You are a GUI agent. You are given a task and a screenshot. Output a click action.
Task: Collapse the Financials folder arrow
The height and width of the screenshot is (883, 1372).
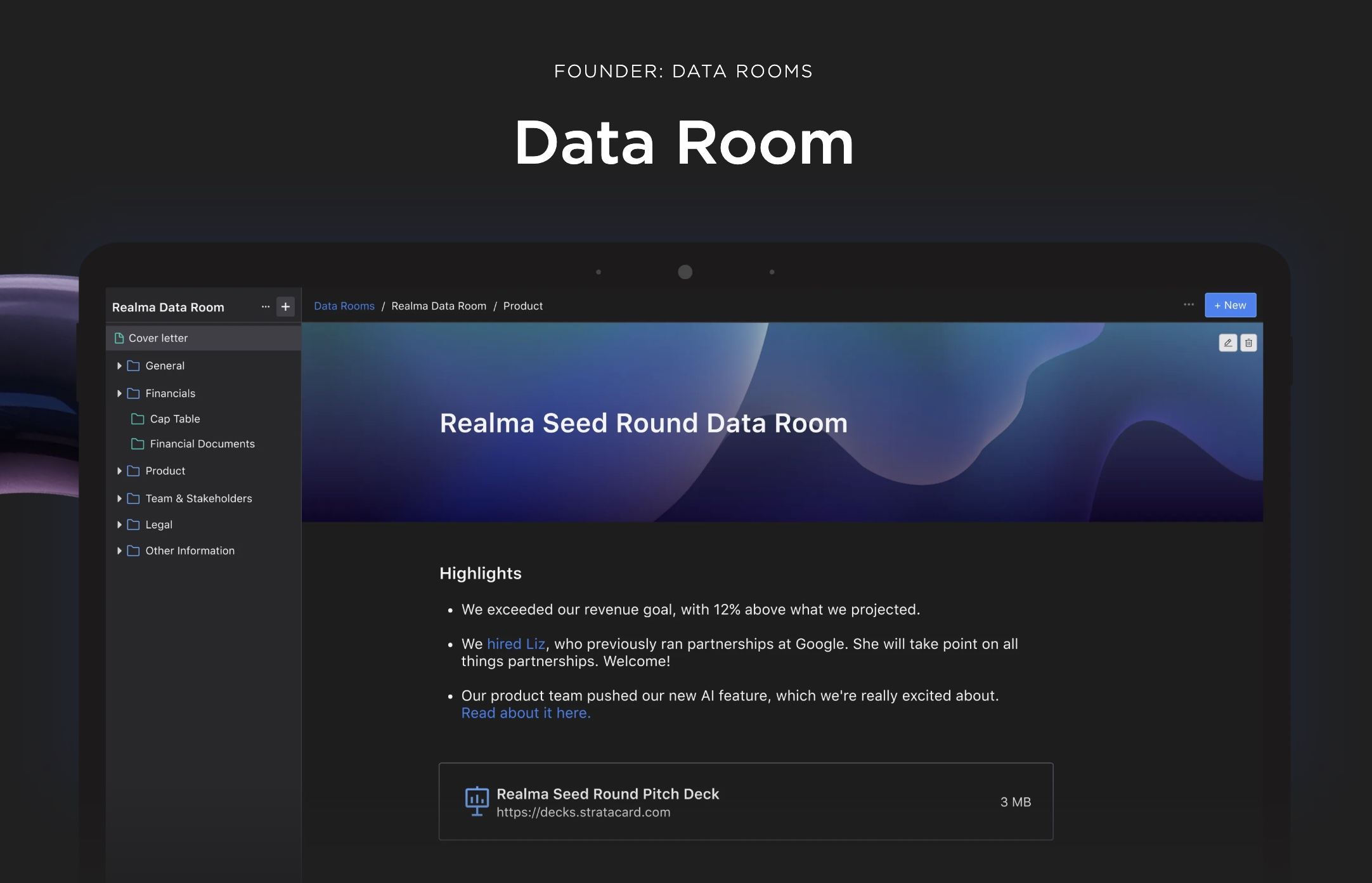tap(119, 393)
